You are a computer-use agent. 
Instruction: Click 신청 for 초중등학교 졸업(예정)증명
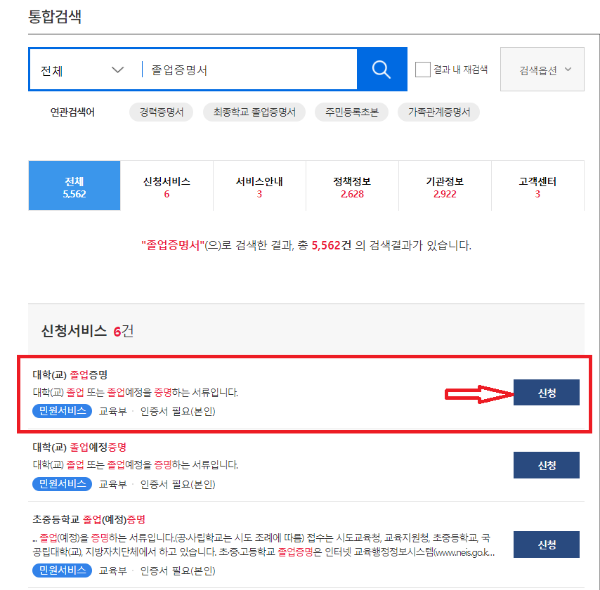click(546, 544)
